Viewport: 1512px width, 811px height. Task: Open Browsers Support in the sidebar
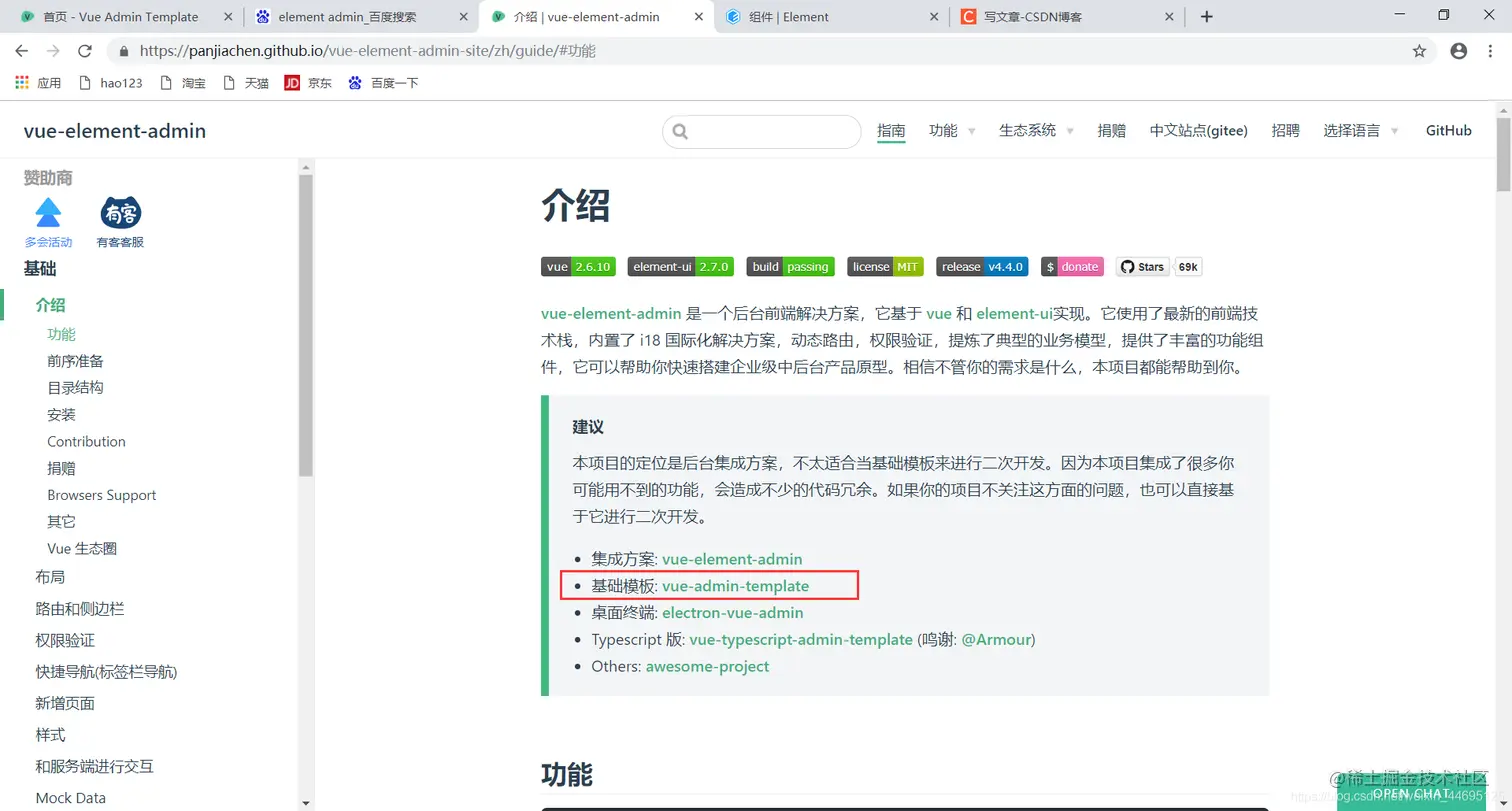pos(102,495)
